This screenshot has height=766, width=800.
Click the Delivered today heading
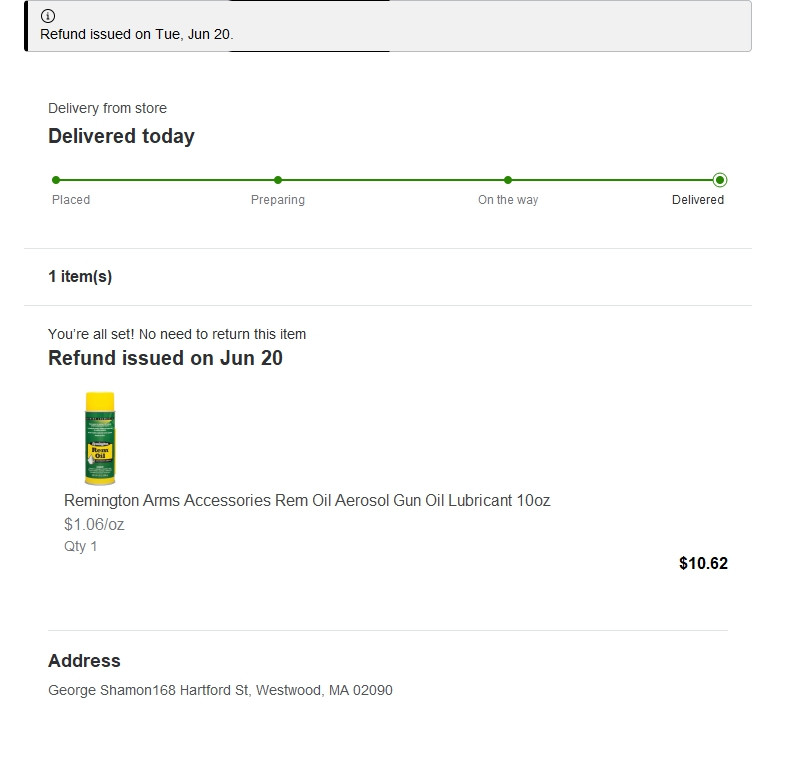pos(121,136)
